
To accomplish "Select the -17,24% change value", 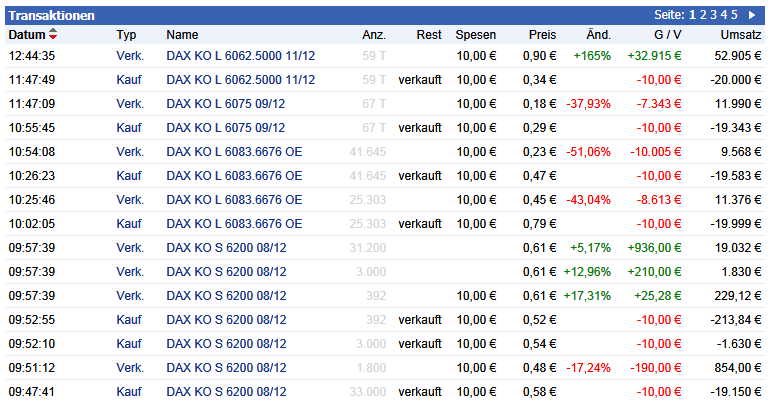I will point(588,367).
